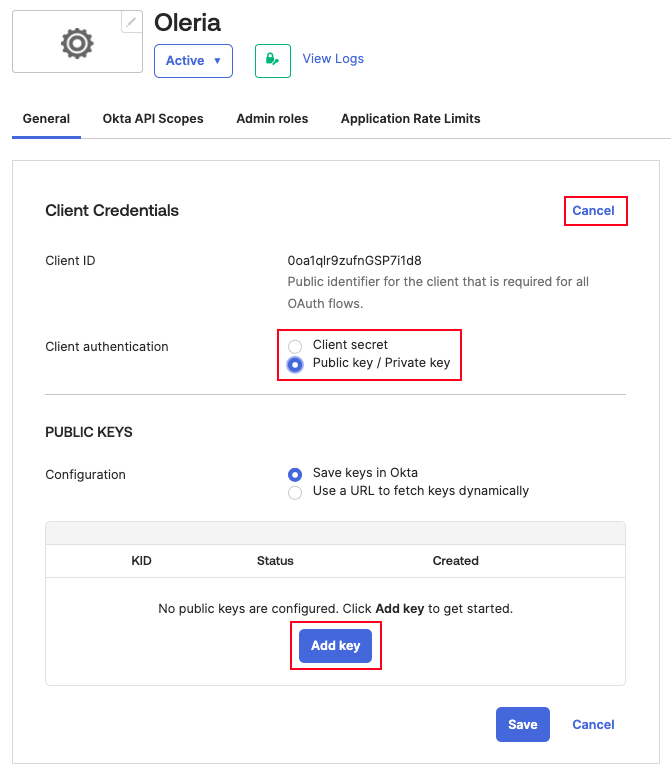Screen dimensions: 671x771
Task: Select the Client secret radio option
Action: point(295,346)
